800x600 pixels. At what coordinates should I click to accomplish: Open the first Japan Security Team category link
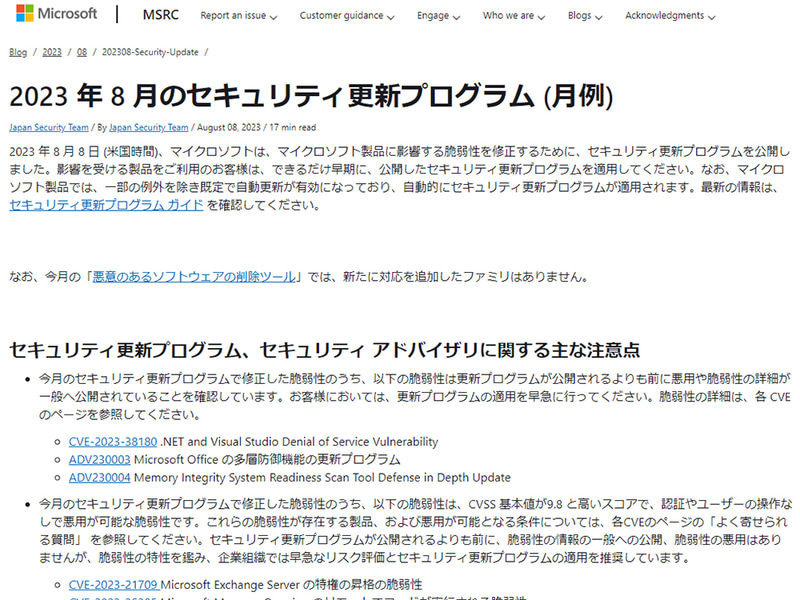click(x=48, y=128)
